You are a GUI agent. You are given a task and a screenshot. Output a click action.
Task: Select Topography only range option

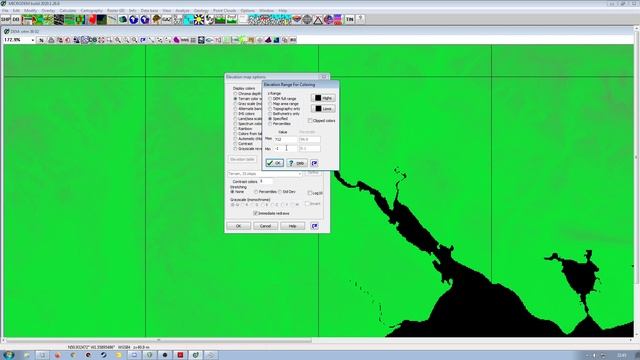(x=270, y=109)
